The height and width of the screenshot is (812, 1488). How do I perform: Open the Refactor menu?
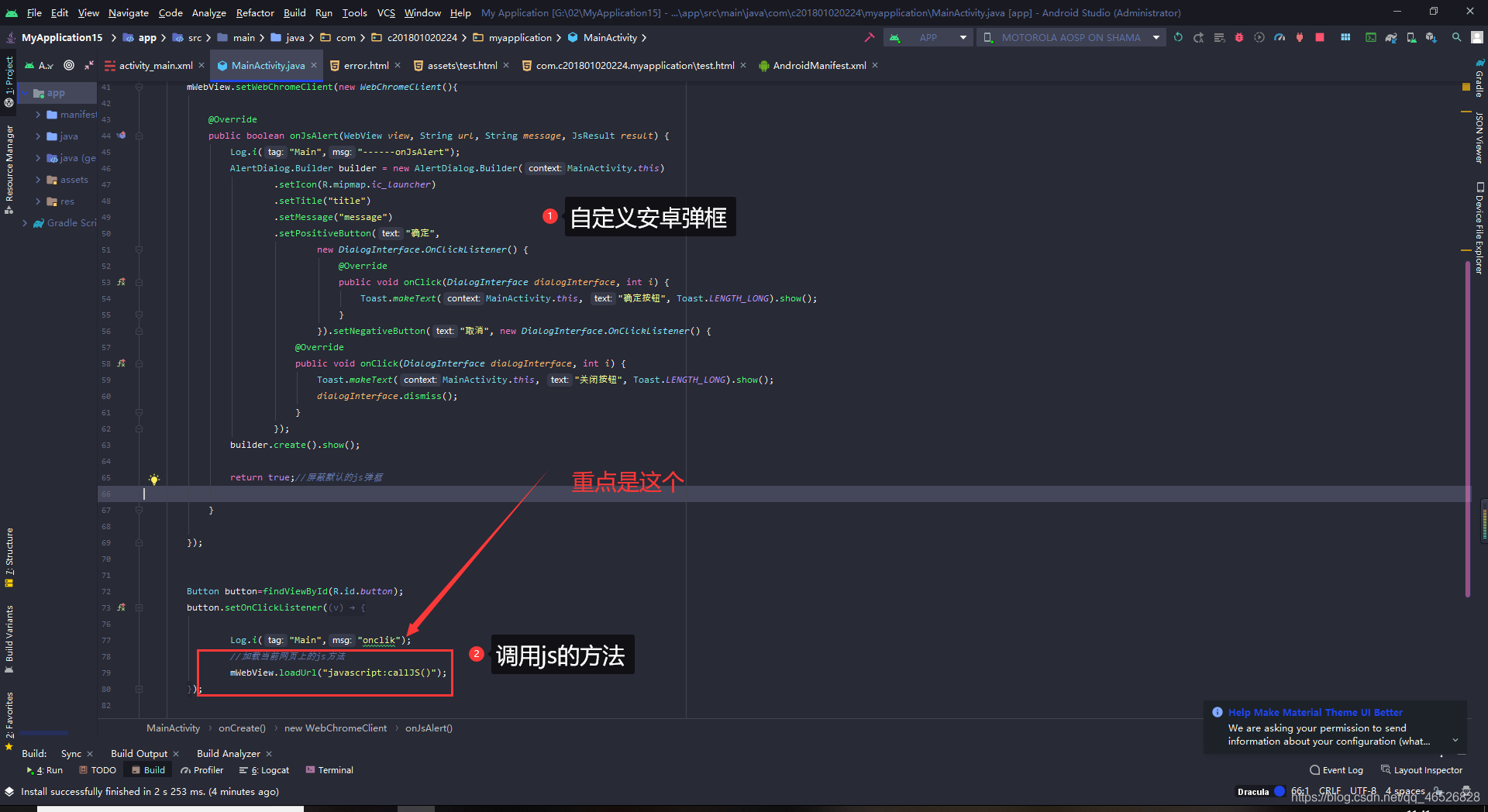click(255, 12)
